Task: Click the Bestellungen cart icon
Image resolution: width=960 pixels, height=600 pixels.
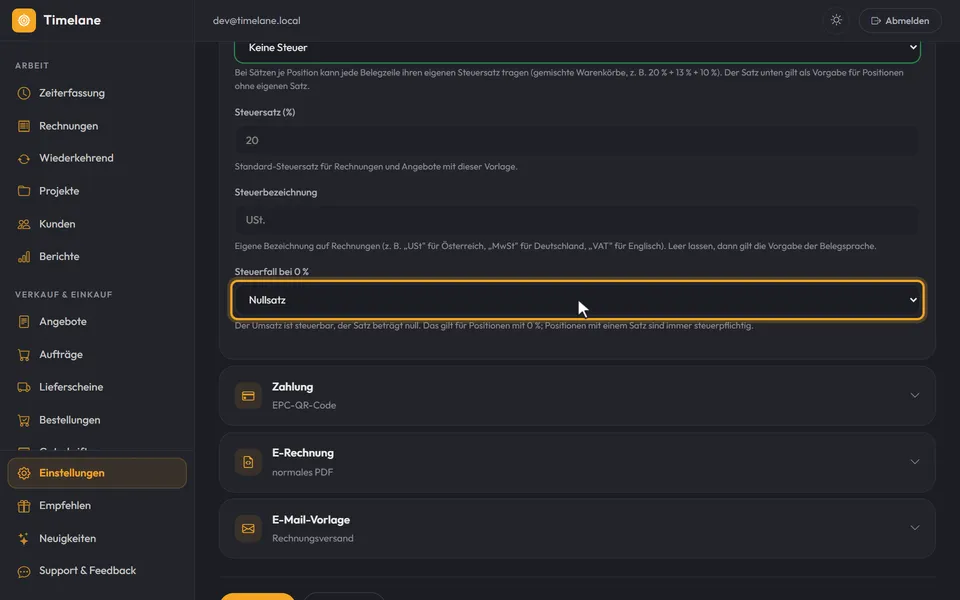Action: click(x=24, y=420)
